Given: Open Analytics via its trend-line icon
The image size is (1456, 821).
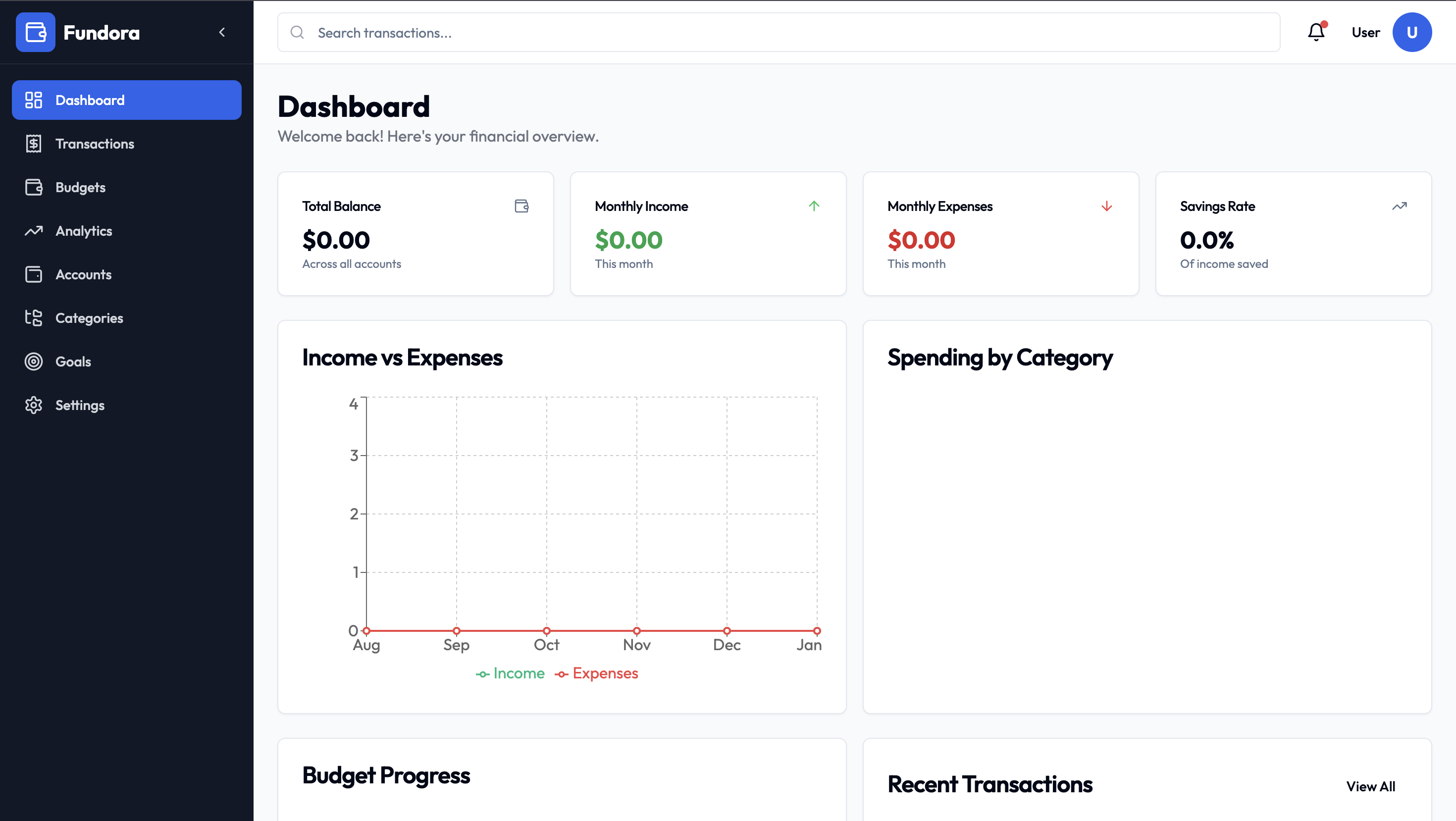Looking at the screenshot, I should pyautogui.click(x=34, y=231).
